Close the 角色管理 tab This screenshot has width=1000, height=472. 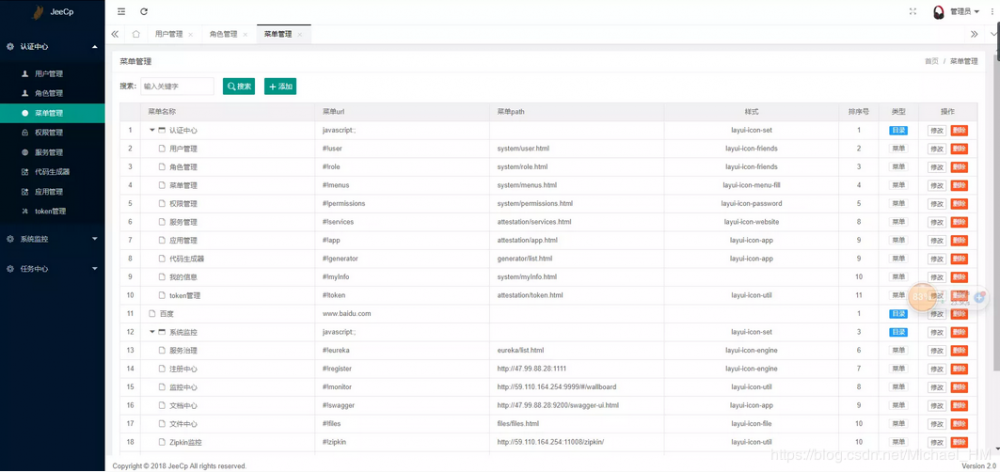(x=245, y=35)
